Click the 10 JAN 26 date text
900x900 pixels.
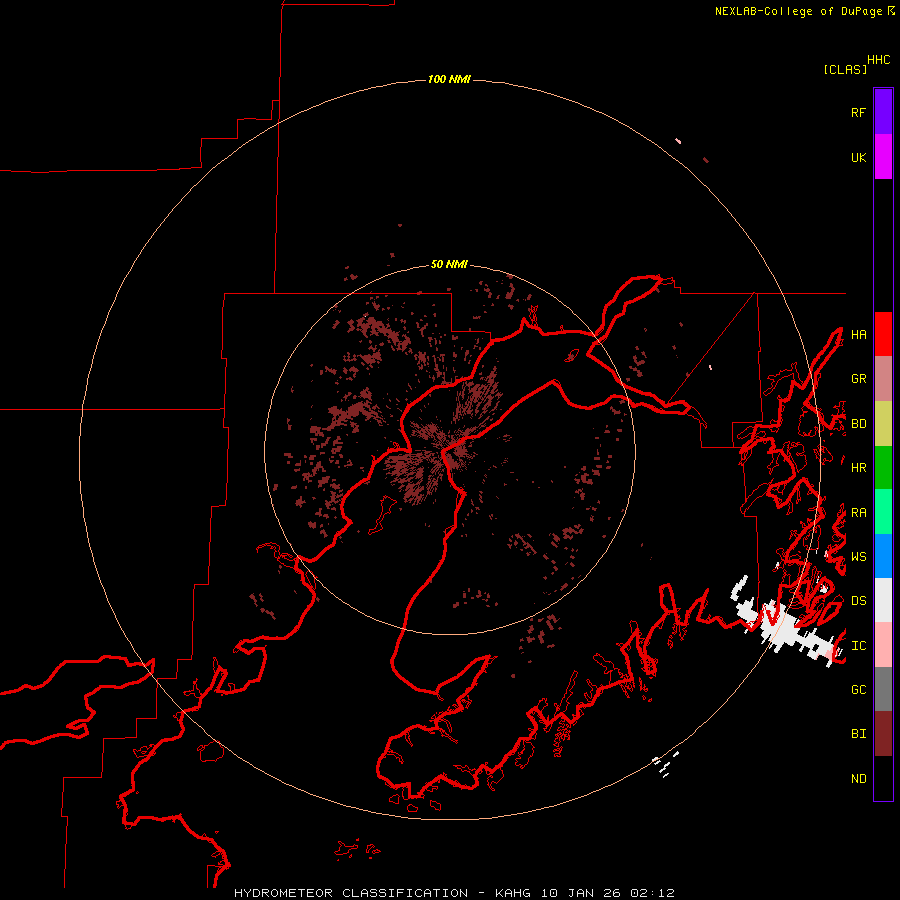click(x=580, y=893)
